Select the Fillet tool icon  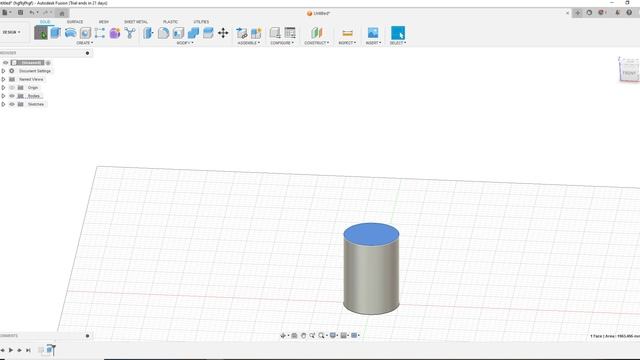pyautogui.click(x=163, y=33)
